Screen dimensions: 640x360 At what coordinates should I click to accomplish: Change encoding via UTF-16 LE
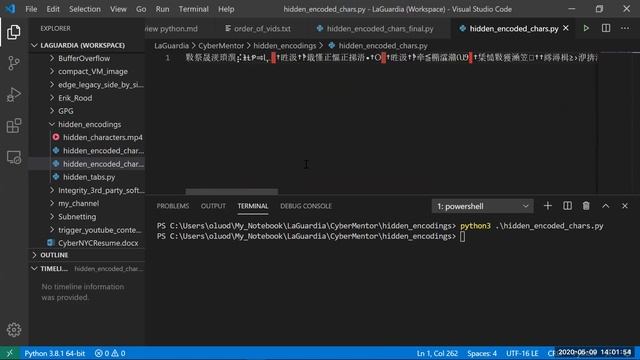tap(522, 353)
